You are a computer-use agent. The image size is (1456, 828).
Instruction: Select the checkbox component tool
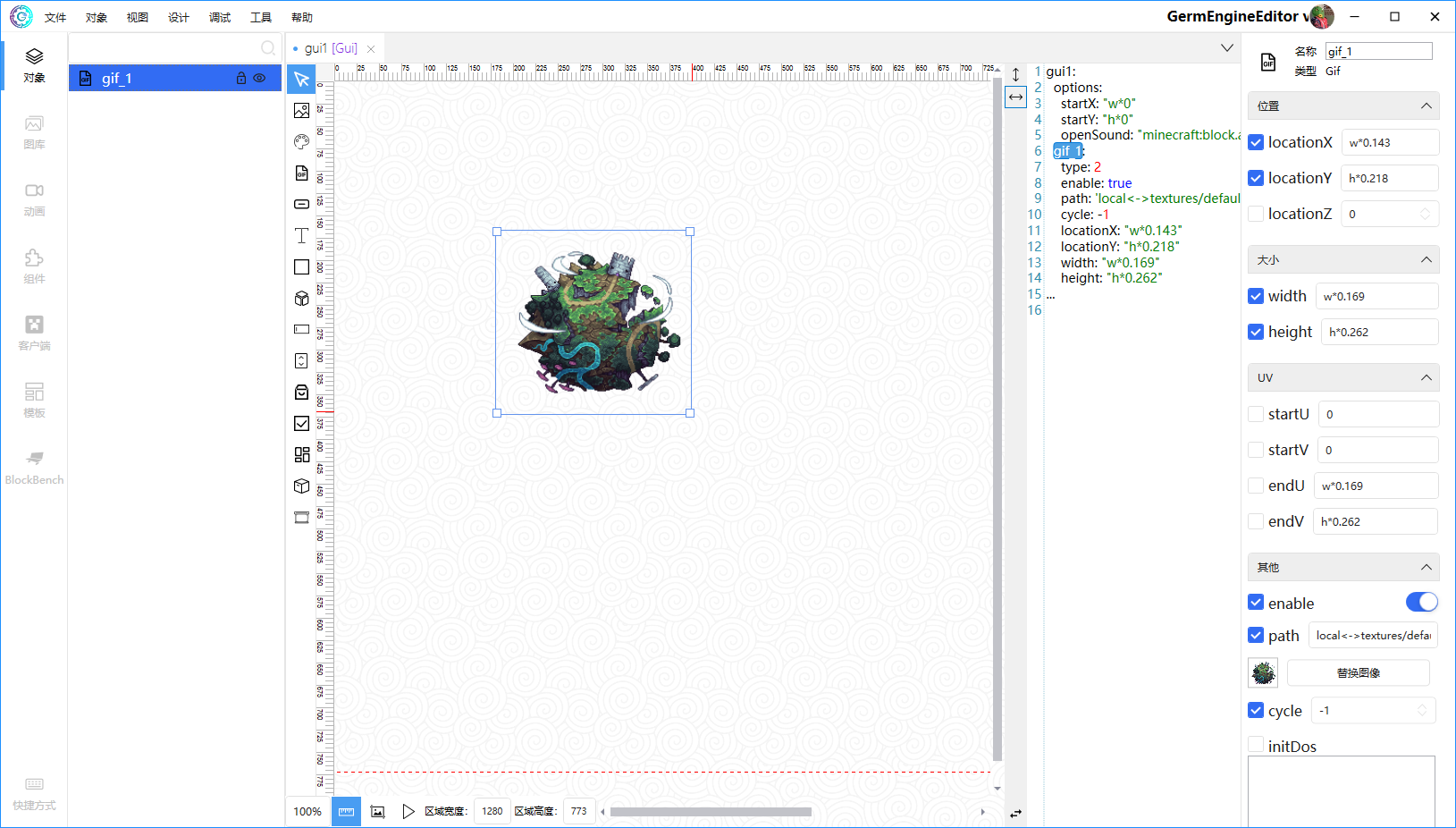[301, 423]
